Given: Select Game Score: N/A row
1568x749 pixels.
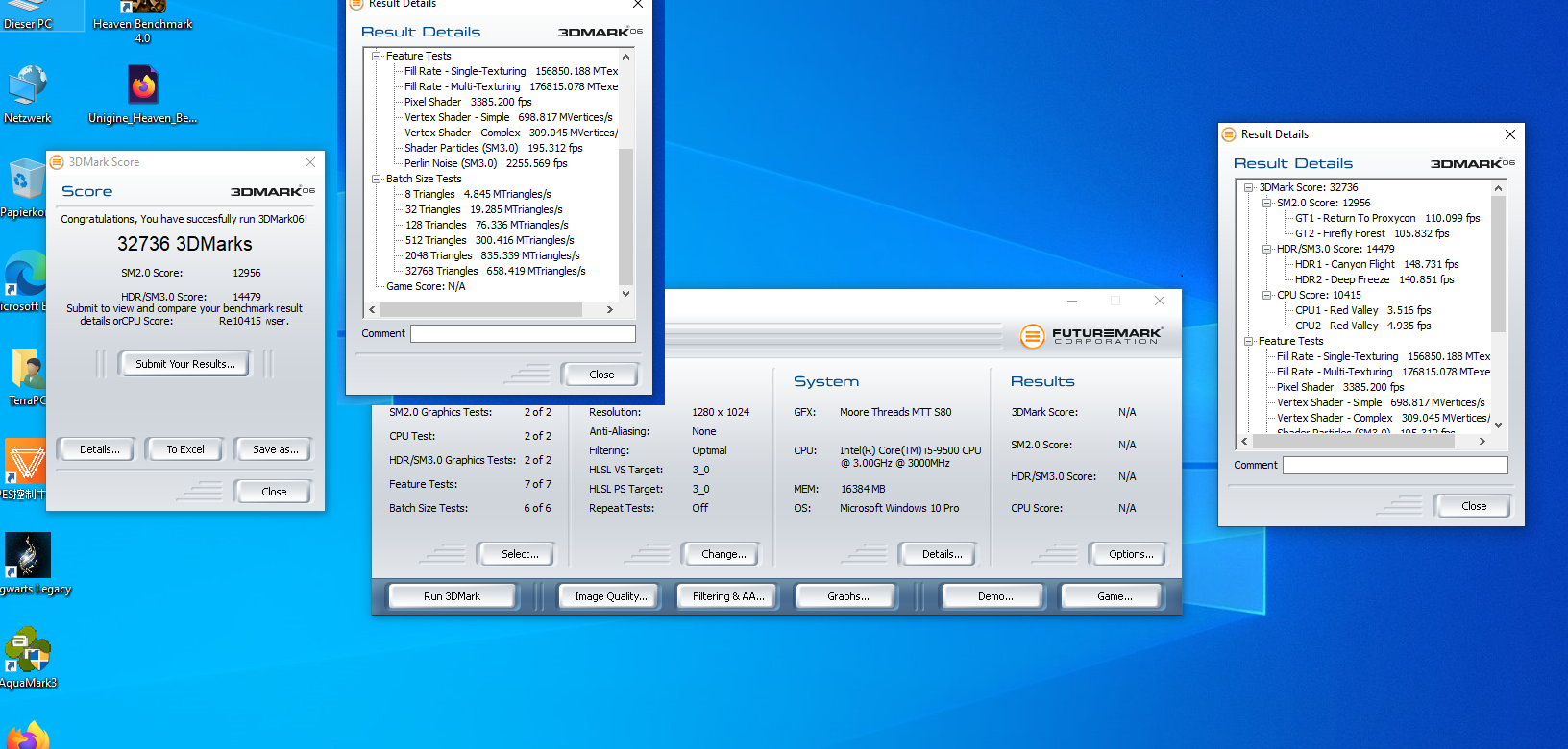Looking at the screenshot, I should coord(426,286).
